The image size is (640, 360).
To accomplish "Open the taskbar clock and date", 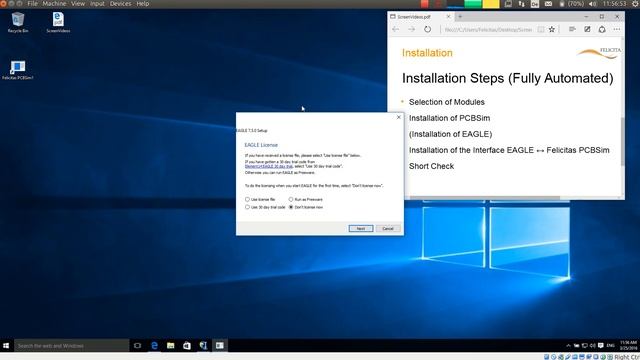I will (629, 346).
